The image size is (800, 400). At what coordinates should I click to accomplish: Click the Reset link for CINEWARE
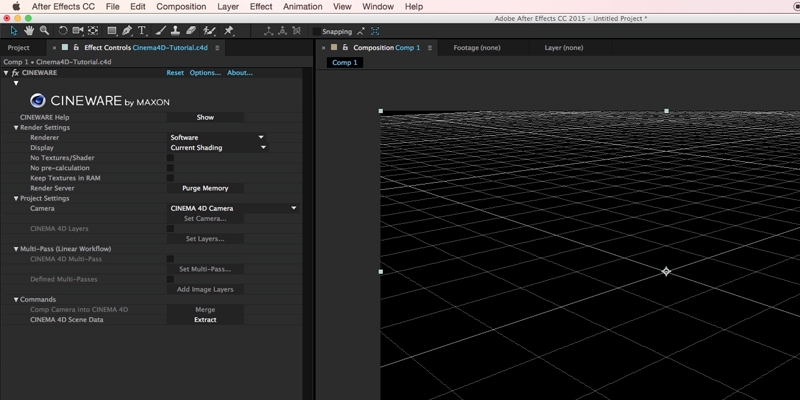175,73
